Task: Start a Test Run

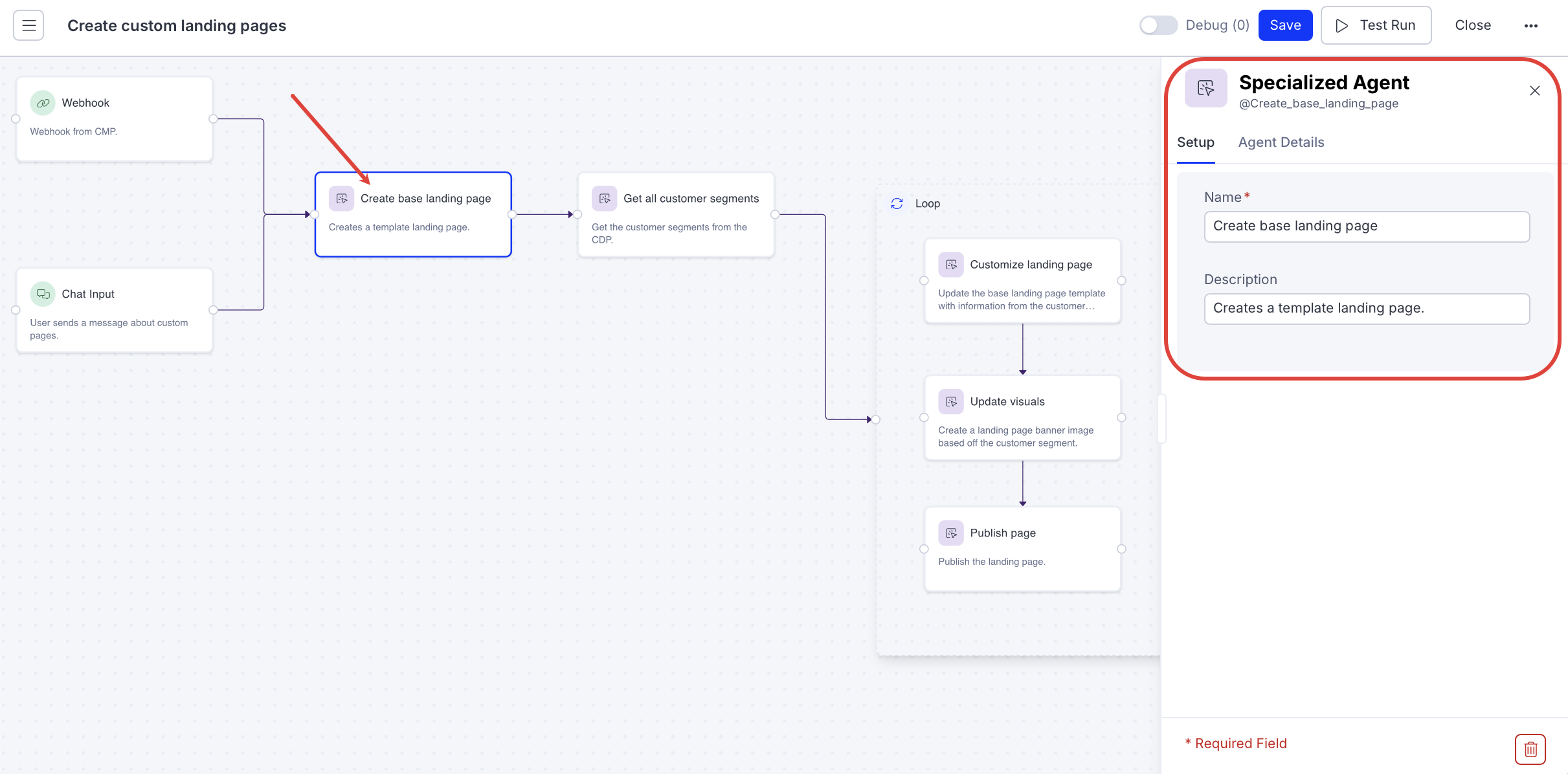Action: 1376,25
